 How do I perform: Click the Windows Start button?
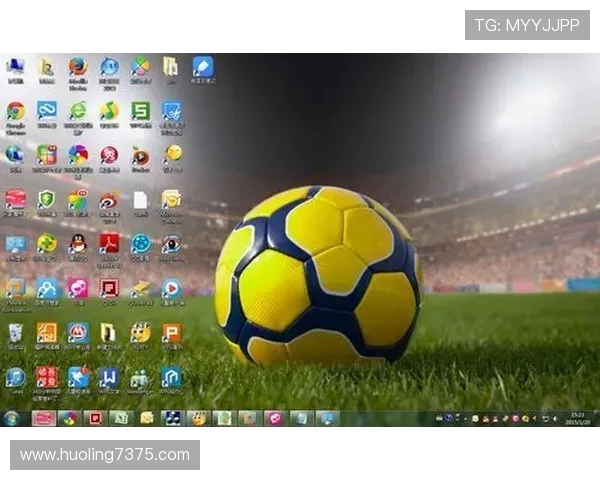point(11,418)
